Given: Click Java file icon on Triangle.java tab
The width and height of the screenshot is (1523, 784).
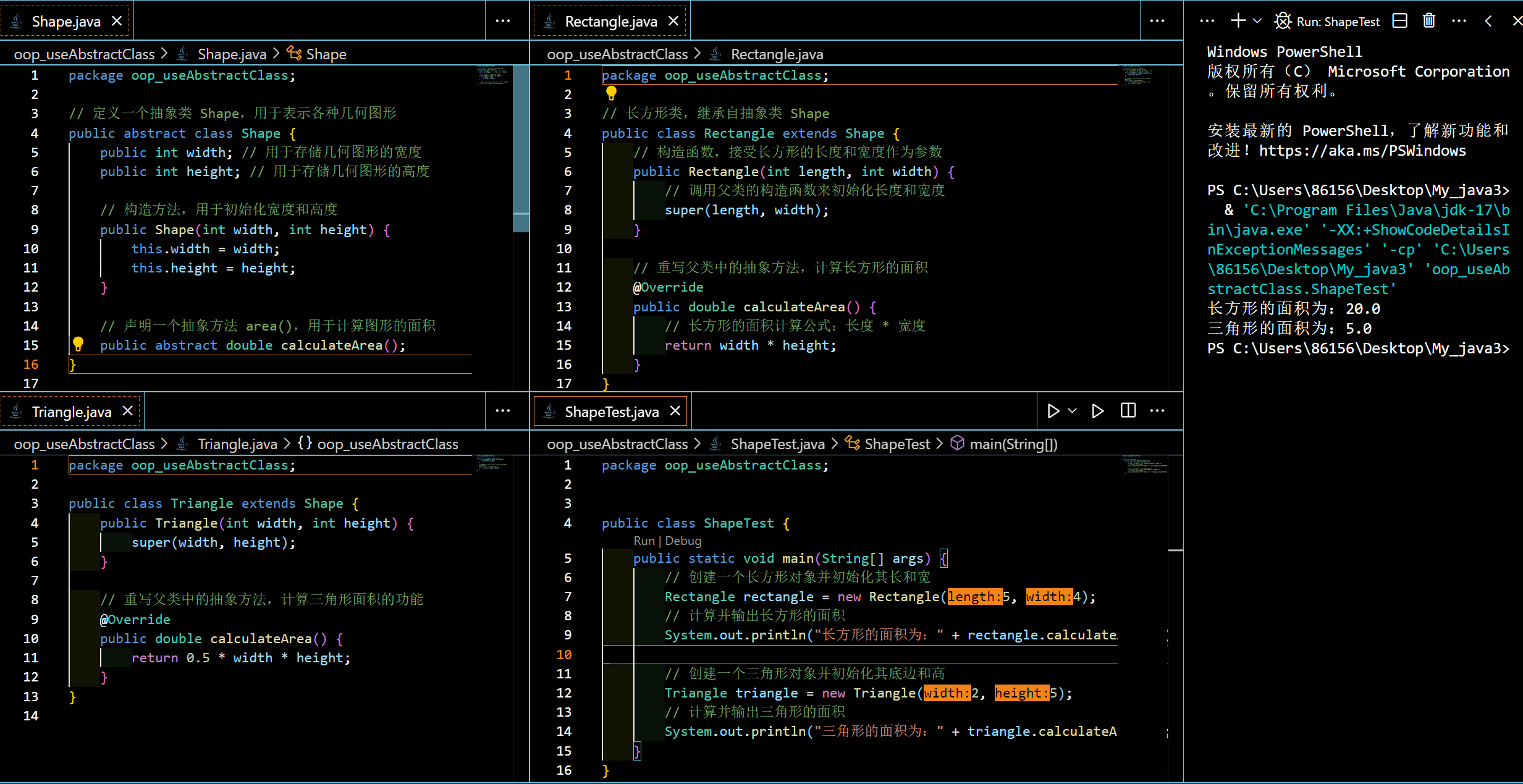Looking at the screenshot, I should click(17, 411).
